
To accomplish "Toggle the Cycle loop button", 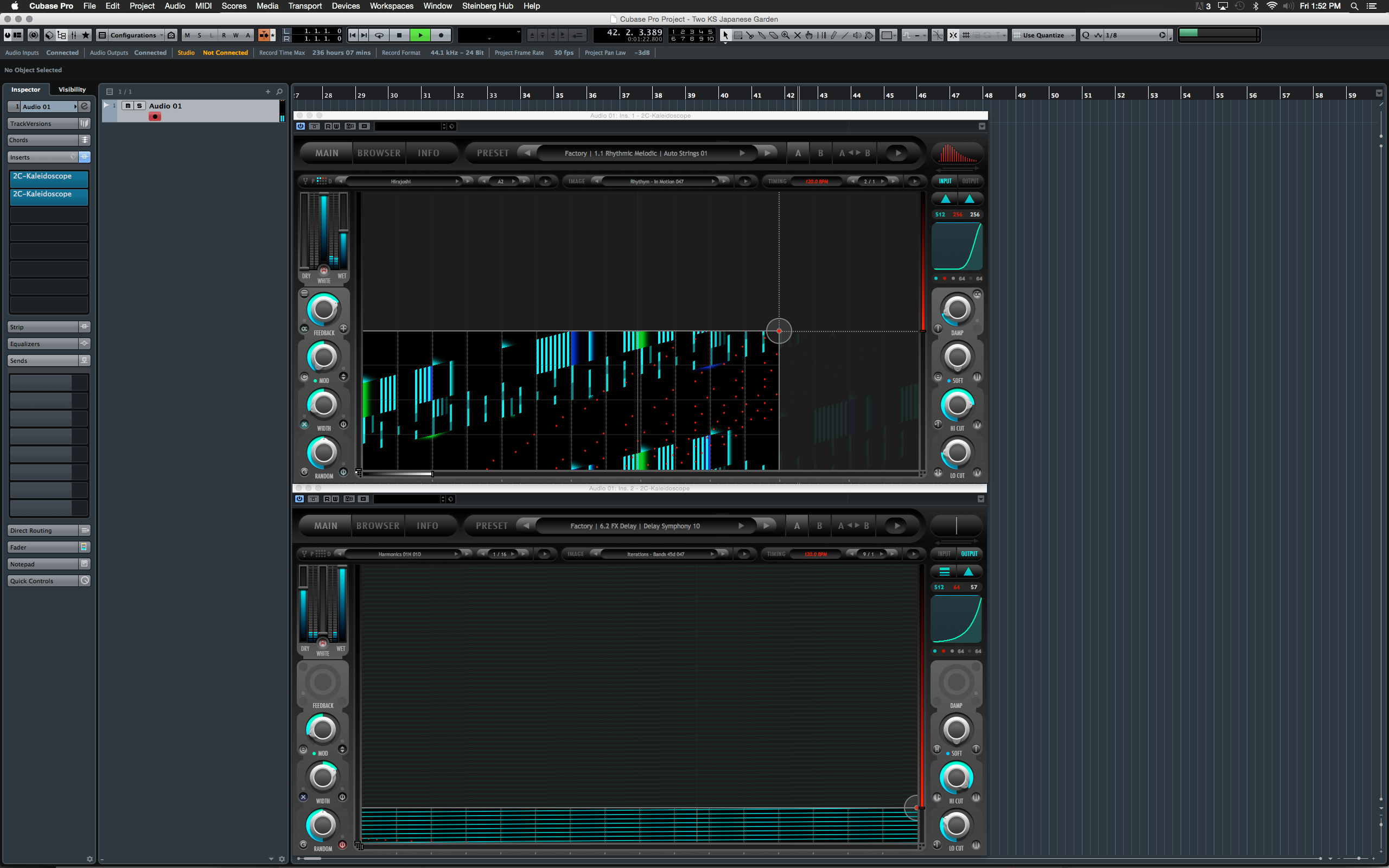I will pos(379,35).
